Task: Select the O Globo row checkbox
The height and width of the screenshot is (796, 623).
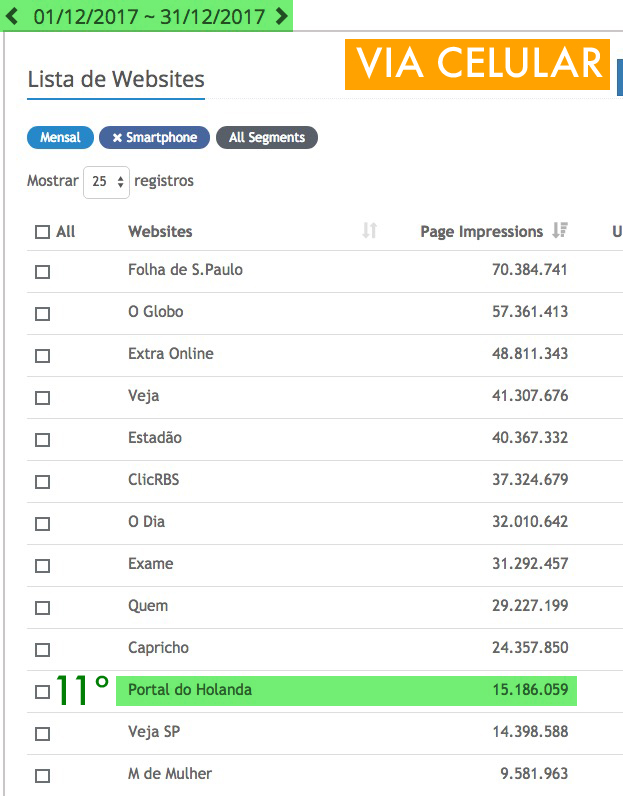Action: 42,314
